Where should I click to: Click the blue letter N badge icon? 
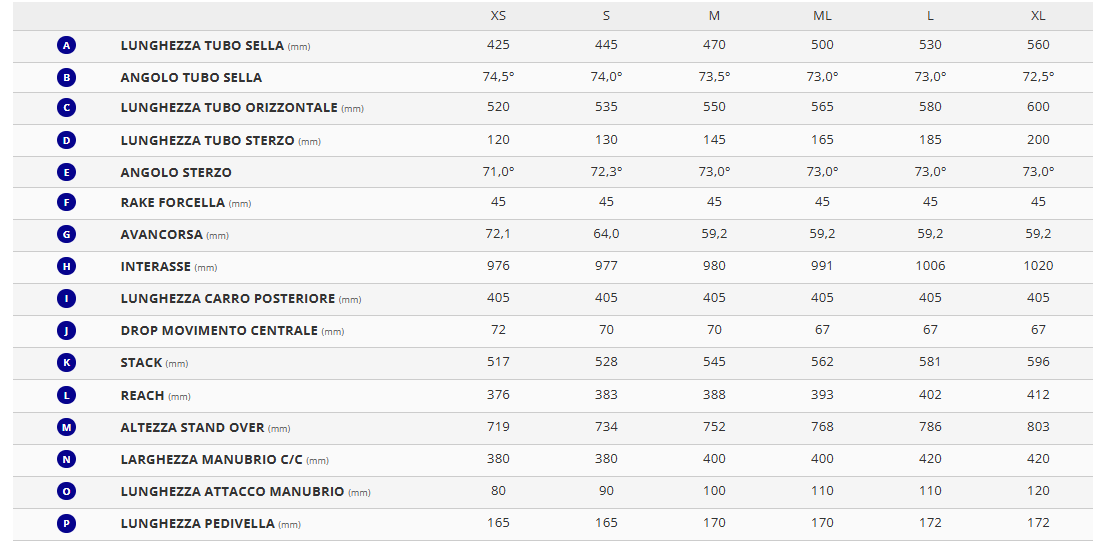pos(66,460)
